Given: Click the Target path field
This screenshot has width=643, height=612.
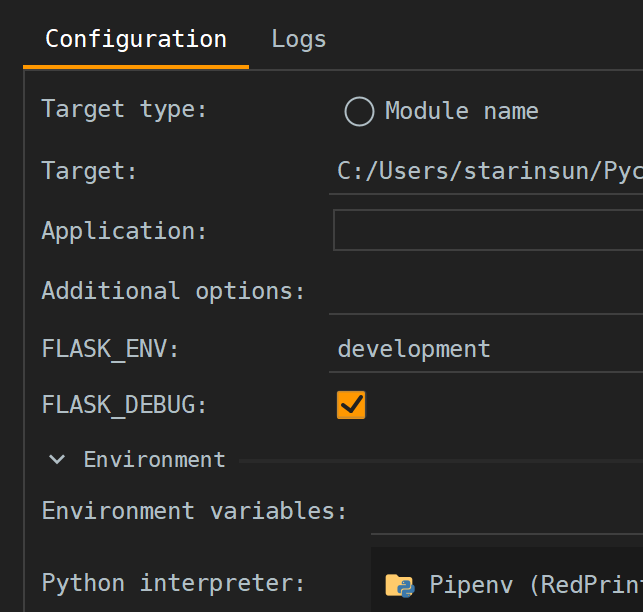Looking at the screenshot, I should [488, 171].
